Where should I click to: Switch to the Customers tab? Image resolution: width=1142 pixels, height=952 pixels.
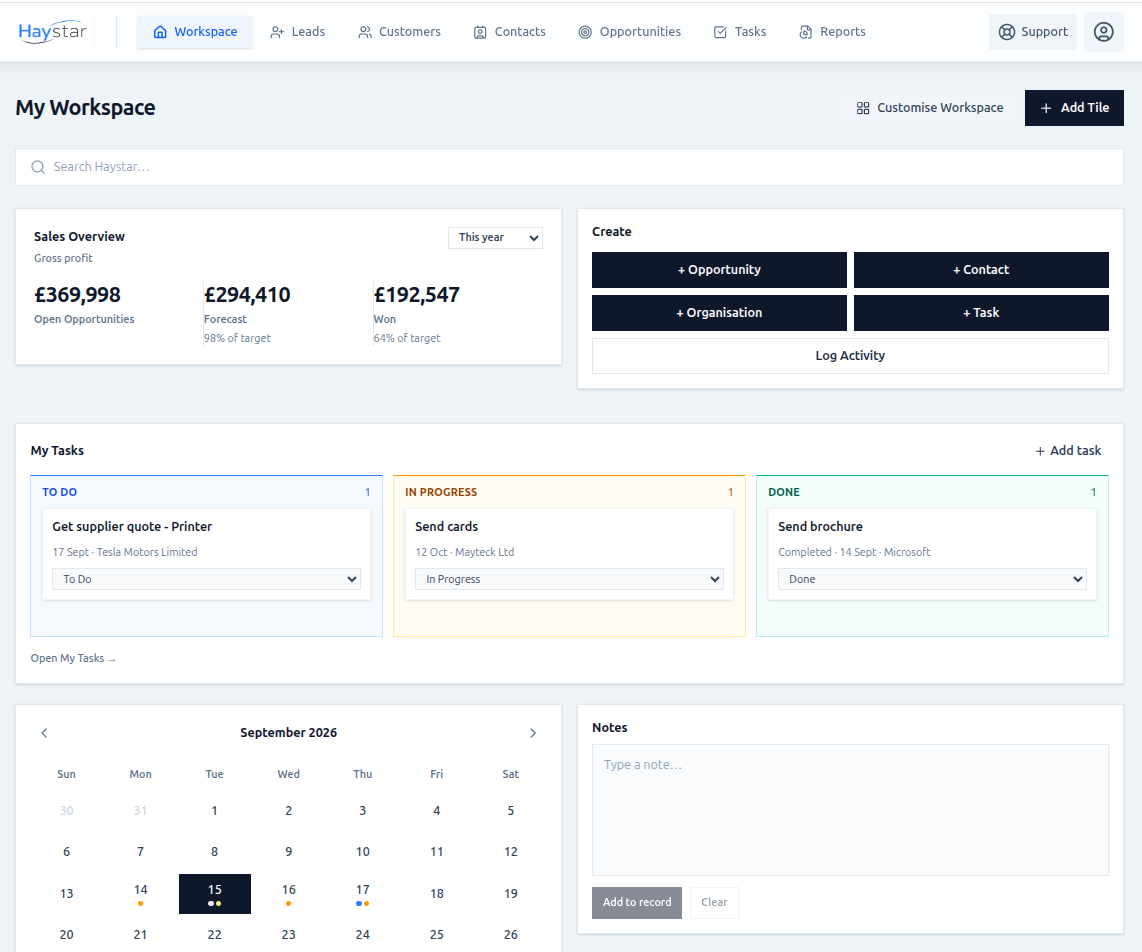[399, 32]
